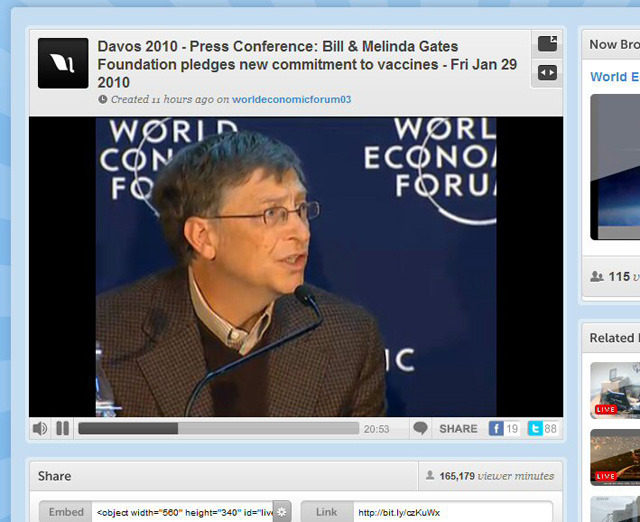Image resolution: width=640 pixels, height=522 pixels.
Task: Click the Twitter share count 88
Action: coord(550,429)
